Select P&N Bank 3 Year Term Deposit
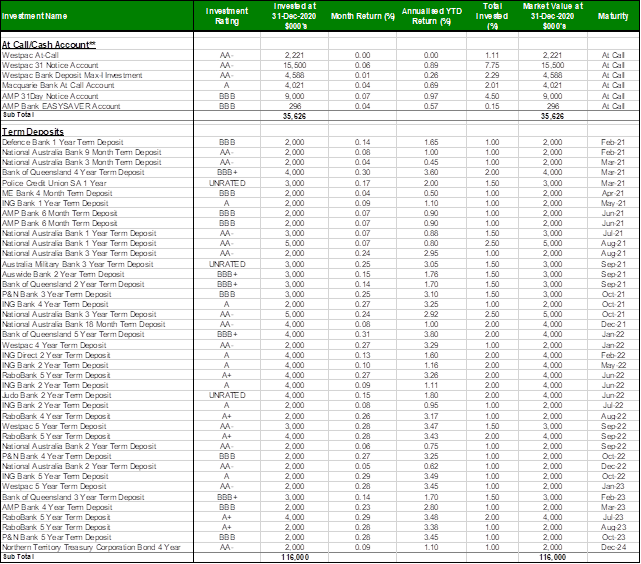 pyautogui.click(x=56, y=294)
